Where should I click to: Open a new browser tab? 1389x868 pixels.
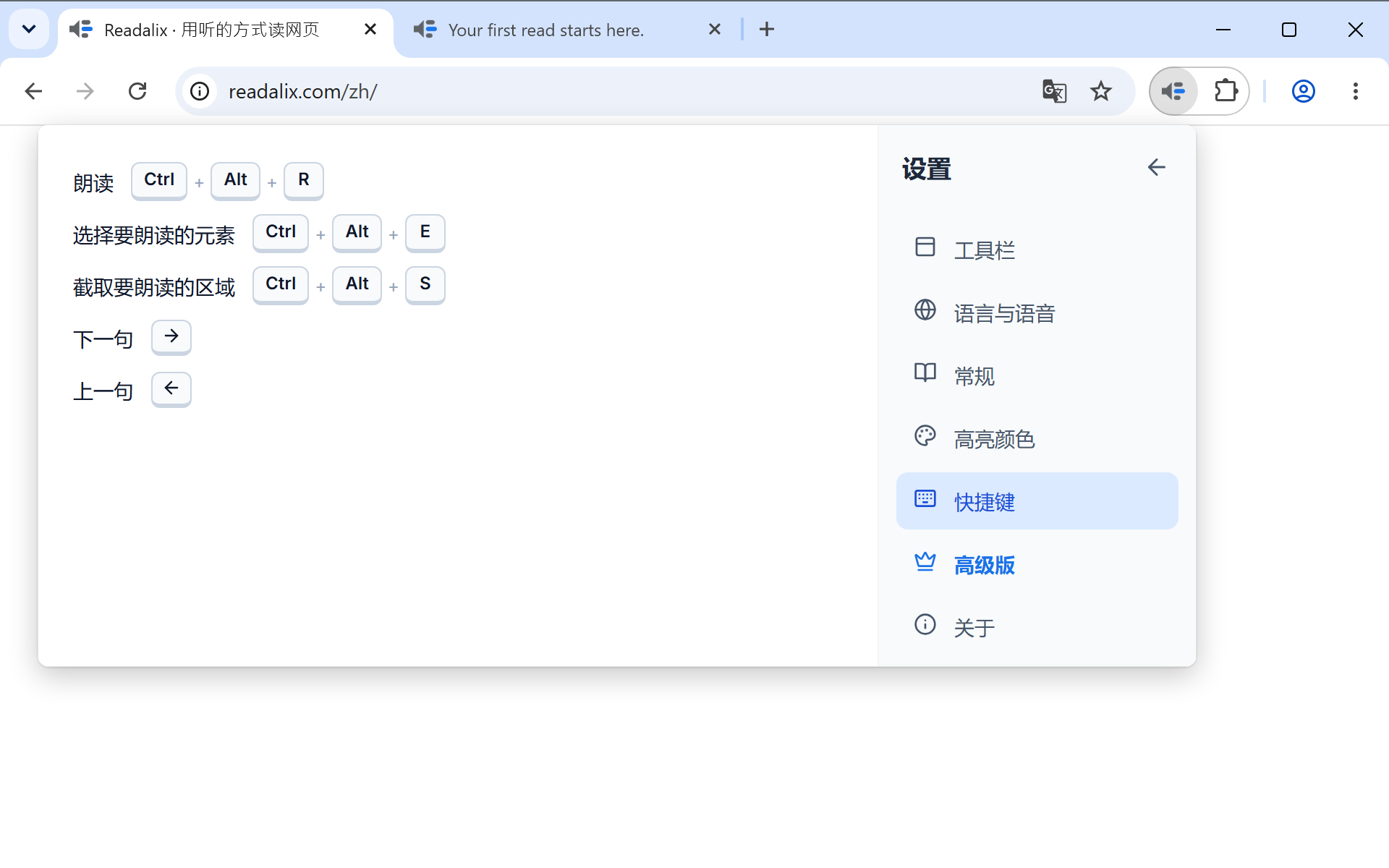click(x=767, y=29)
